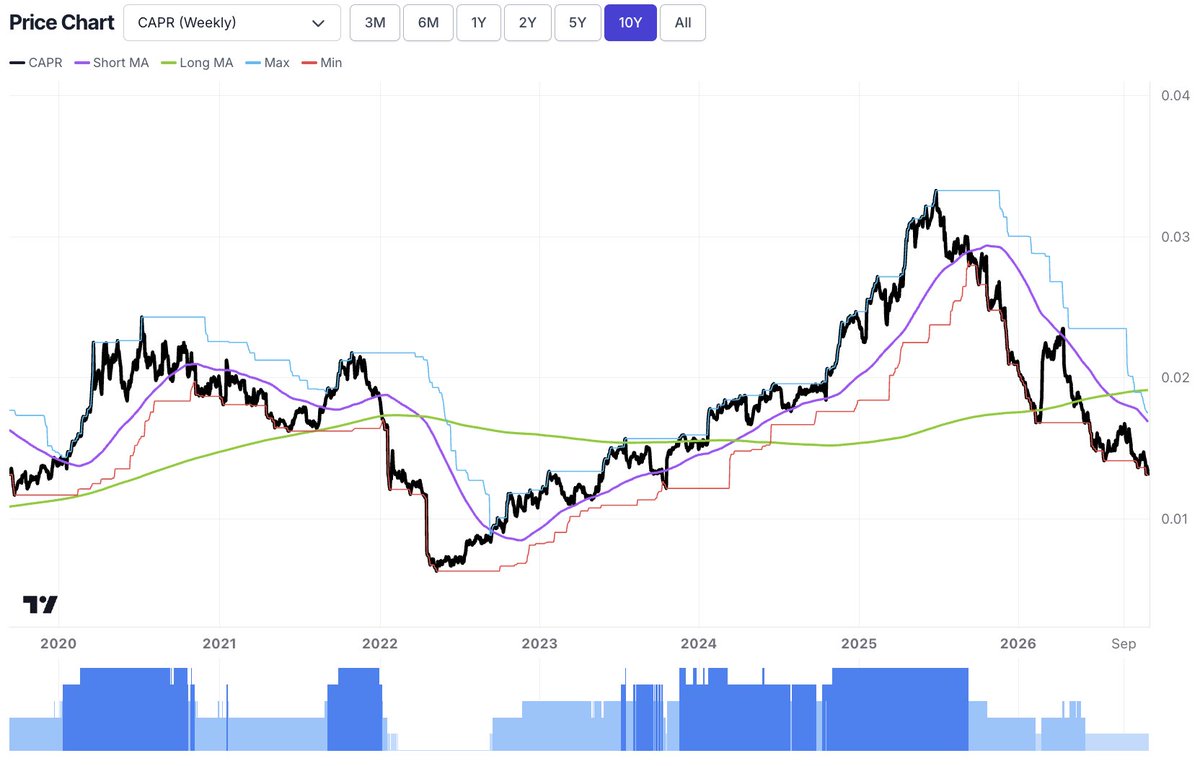Click the 0.03 price axis label
Viewport: 1200px width, 766px height.
[1175, 237]
